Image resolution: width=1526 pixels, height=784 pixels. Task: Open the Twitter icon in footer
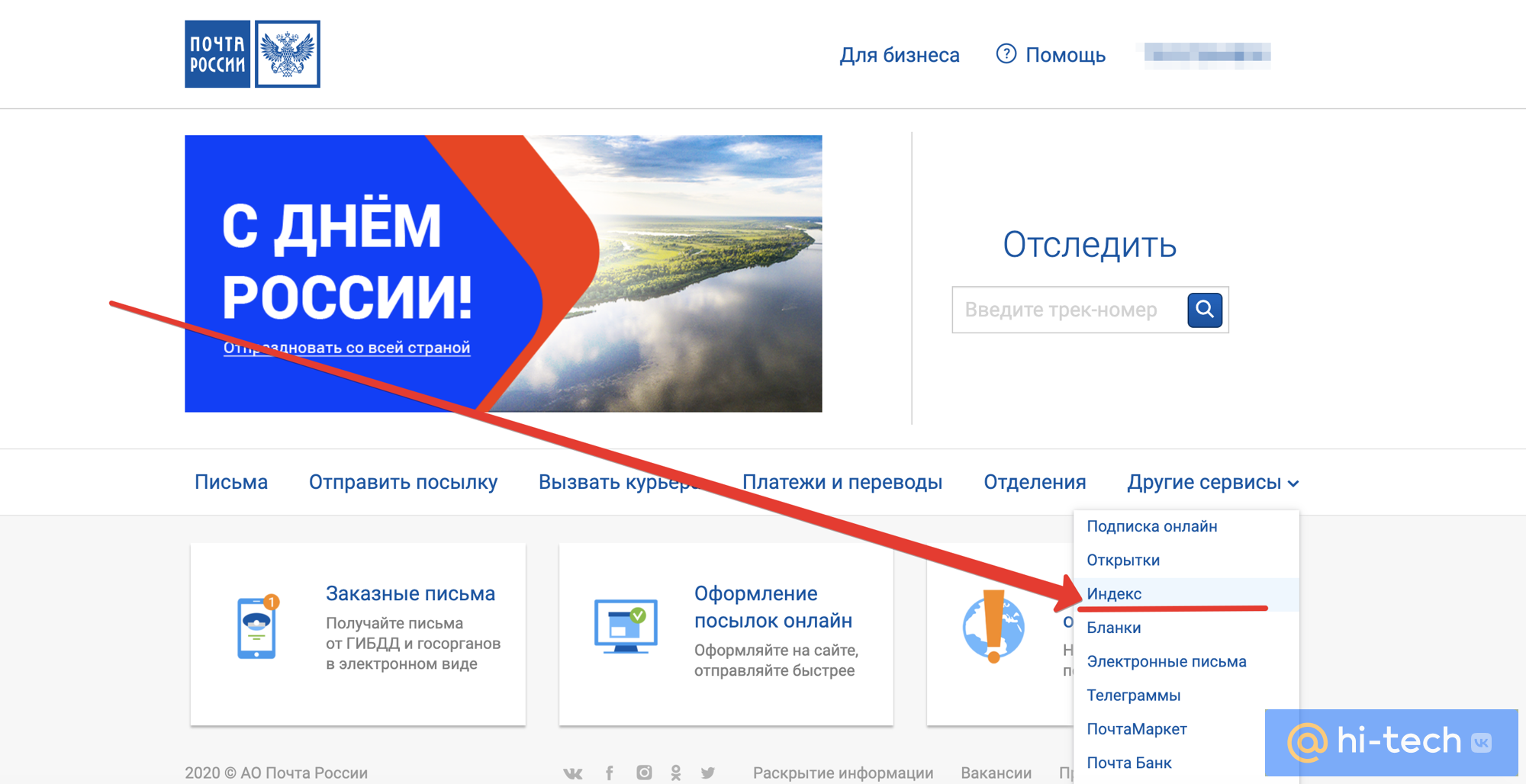[x=708, y=773]
